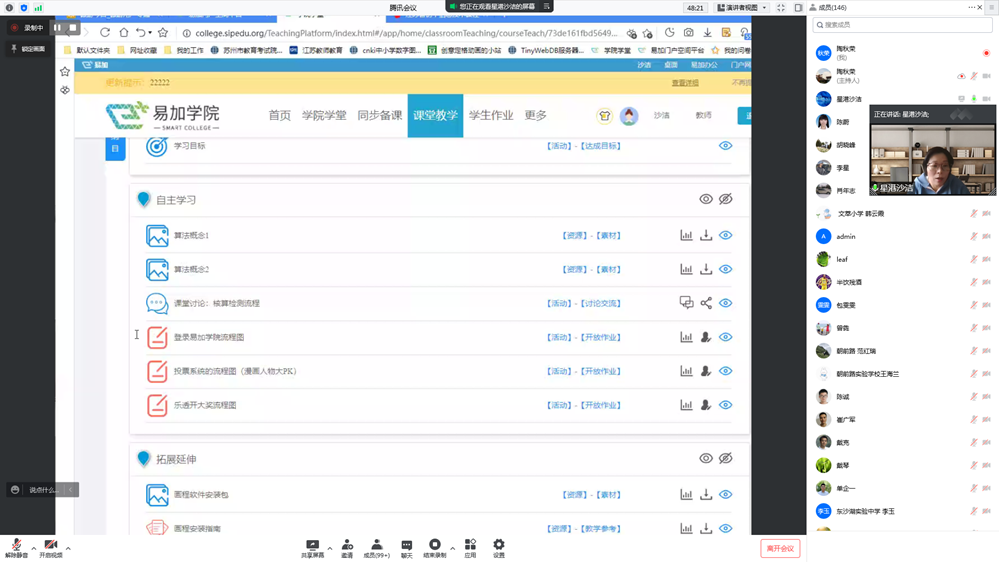The height and width of the screenshot is (562, 999).
Task: Unmute microphone in the meeting toolbar
Action: pos(17,547)
